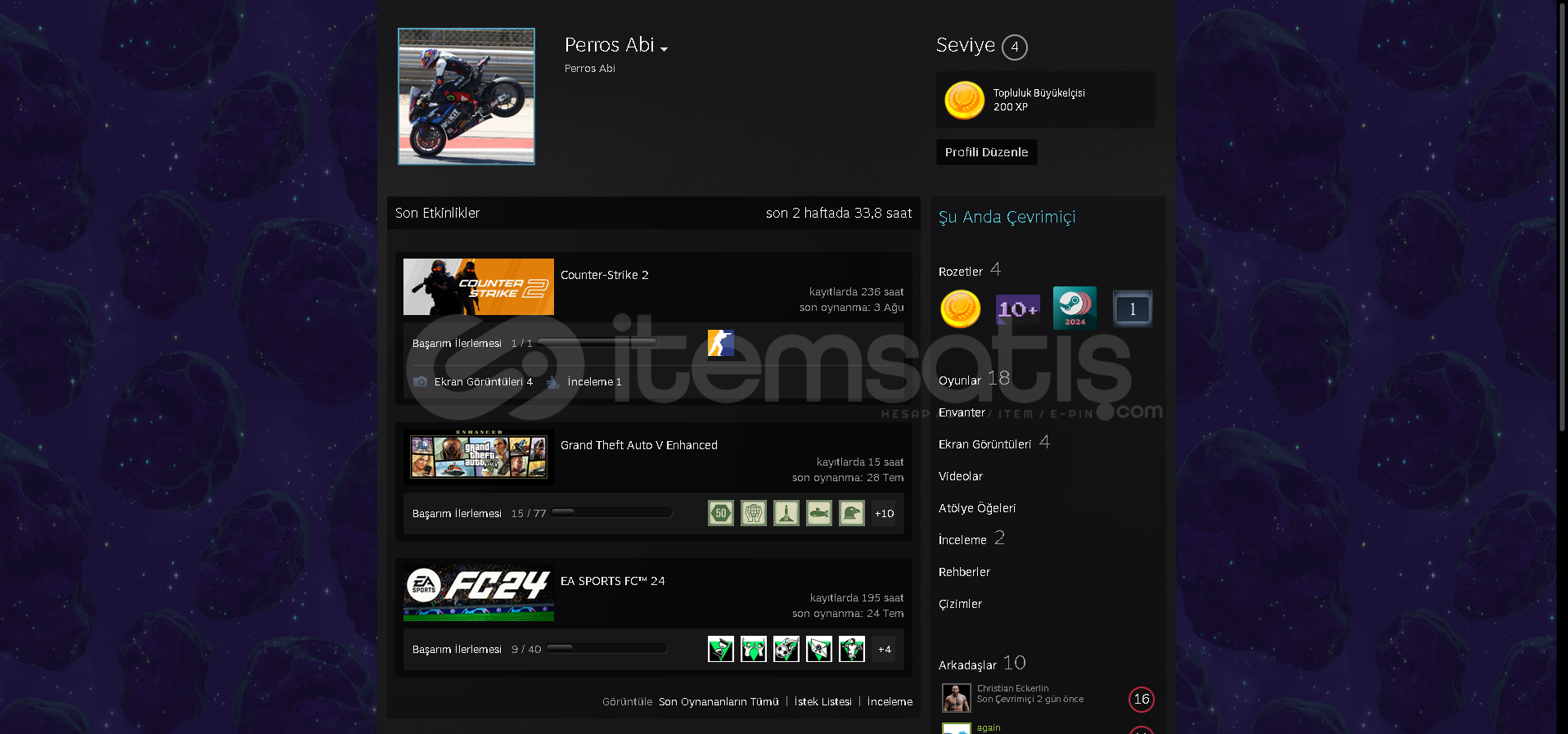The image size is (1568, 734).
Task: Click the GTA V submarine achievement icon
Action: (x=819, y=513)
